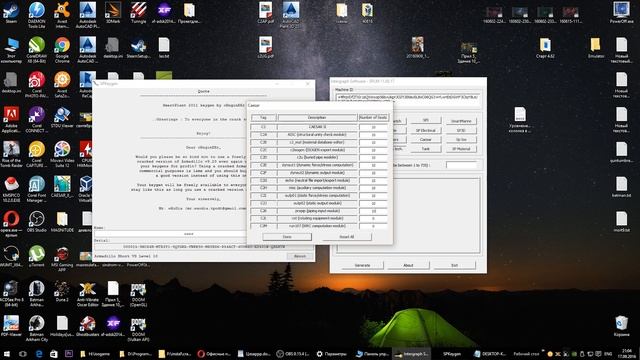Launch Corel CONNECT shortcut
The width and height of the screenshot is (640, 360).
click(x=37, y=119)
